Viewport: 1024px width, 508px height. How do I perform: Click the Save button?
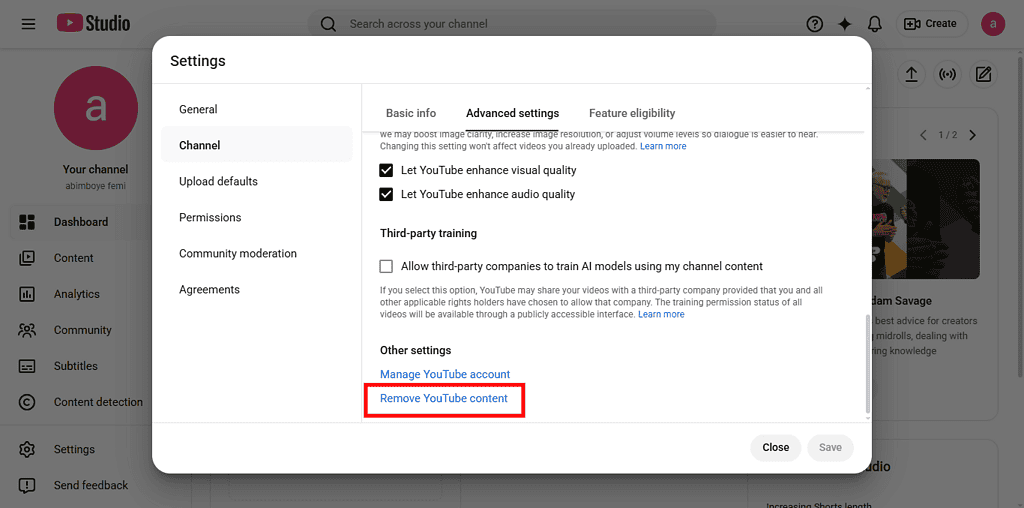(830, 447)
